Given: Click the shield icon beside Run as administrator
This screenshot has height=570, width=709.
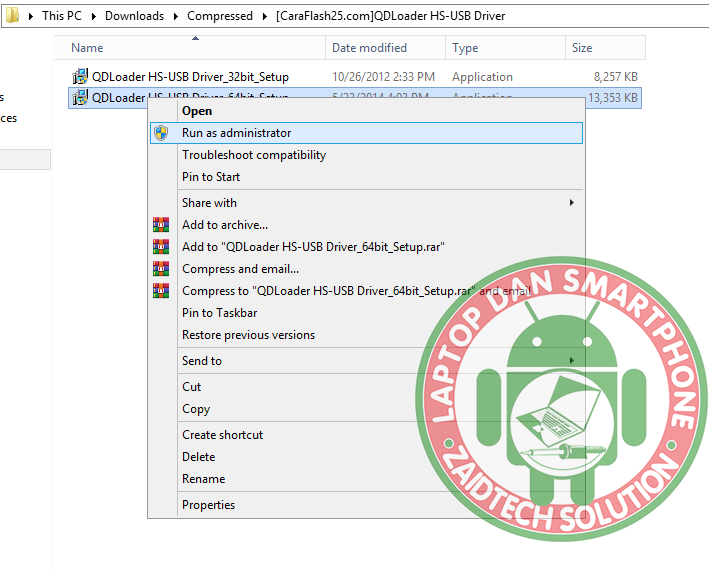Looking at the screenshot, I should 161,133.
